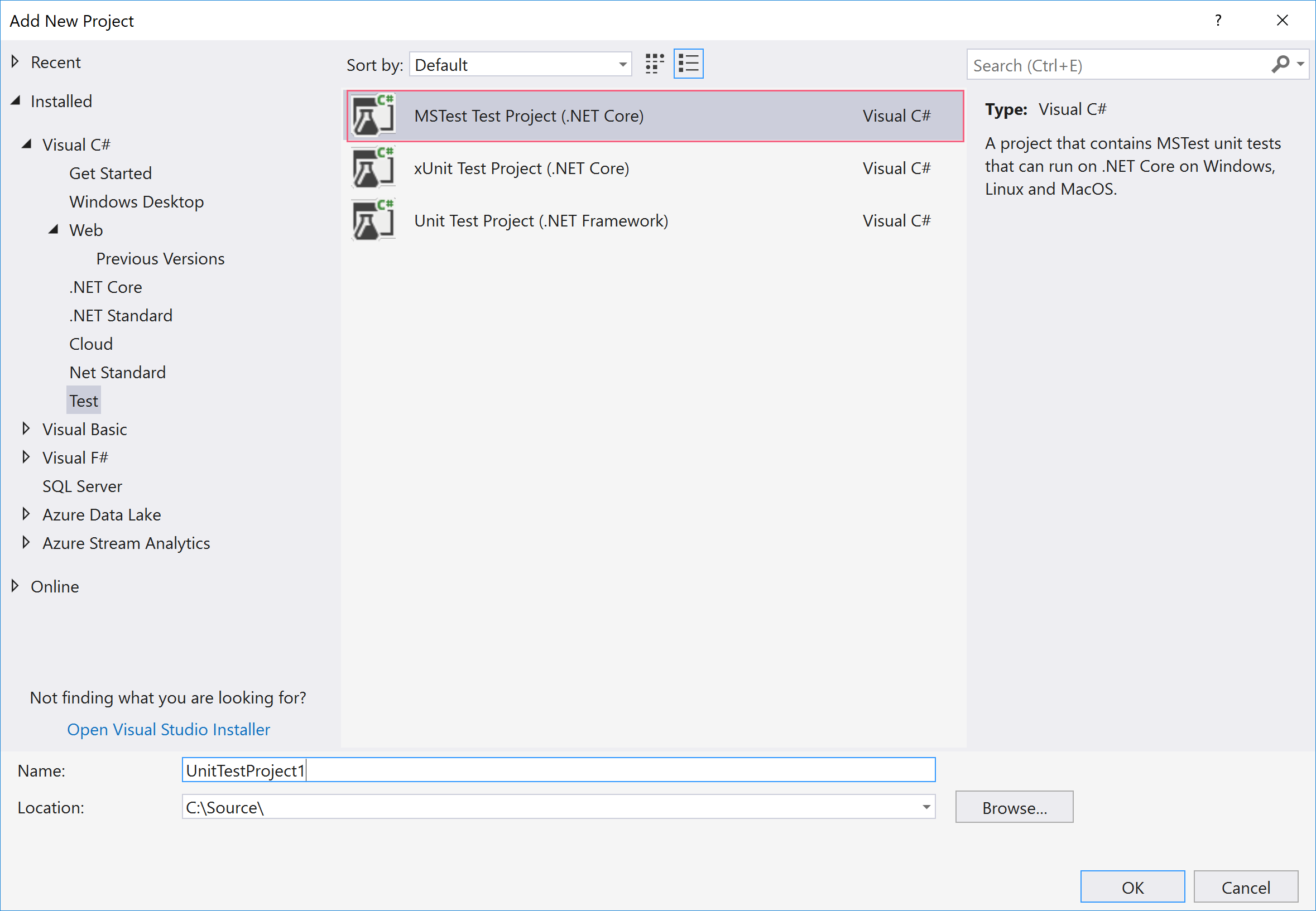Click the Unit Test Project flask icon
1316x911 pixels.
pos(373,220)
